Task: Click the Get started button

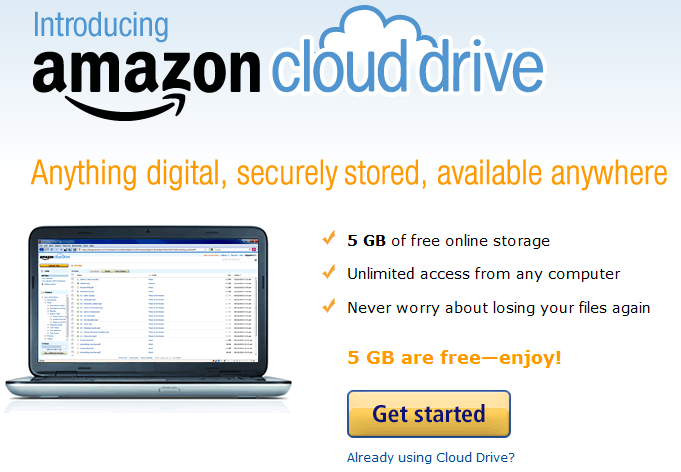Action: point(429,413)
